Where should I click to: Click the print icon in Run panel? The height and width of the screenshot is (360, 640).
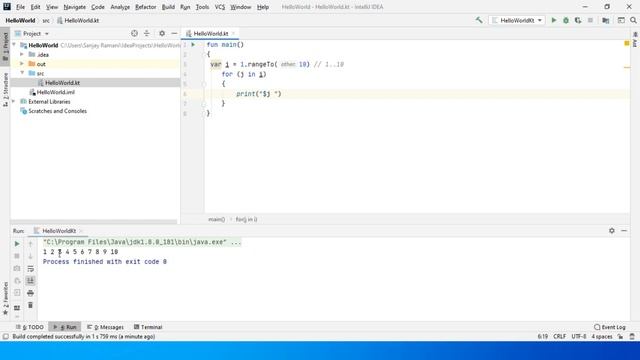(30, 293)
